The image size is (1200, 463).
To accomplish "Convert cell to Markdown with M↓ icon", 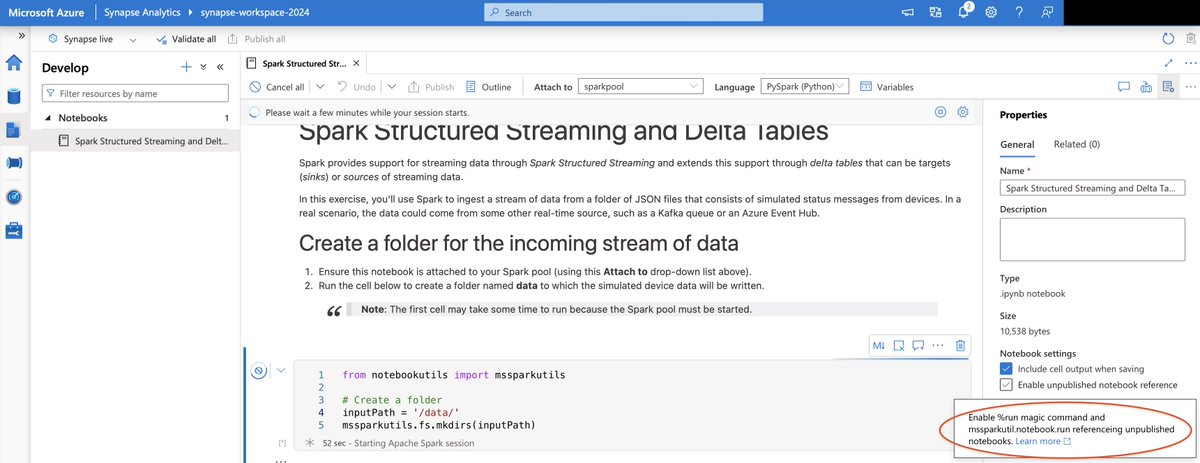I will coord(879,345).
